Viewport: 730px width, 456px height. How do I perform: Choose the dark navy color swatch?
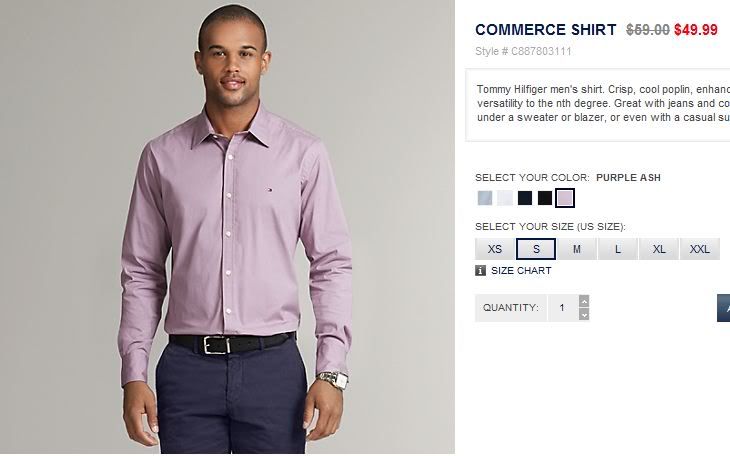point(525,198)
